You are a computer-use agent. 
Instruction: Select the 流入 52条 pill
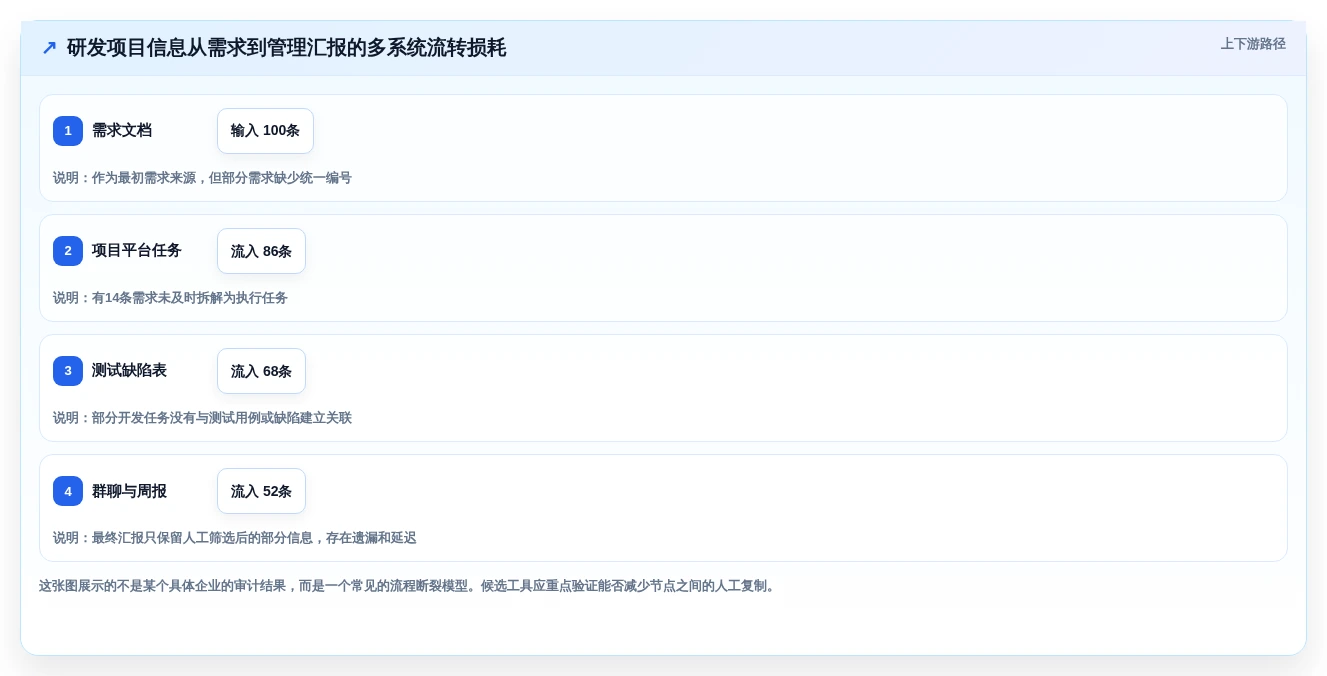[261, 491]
